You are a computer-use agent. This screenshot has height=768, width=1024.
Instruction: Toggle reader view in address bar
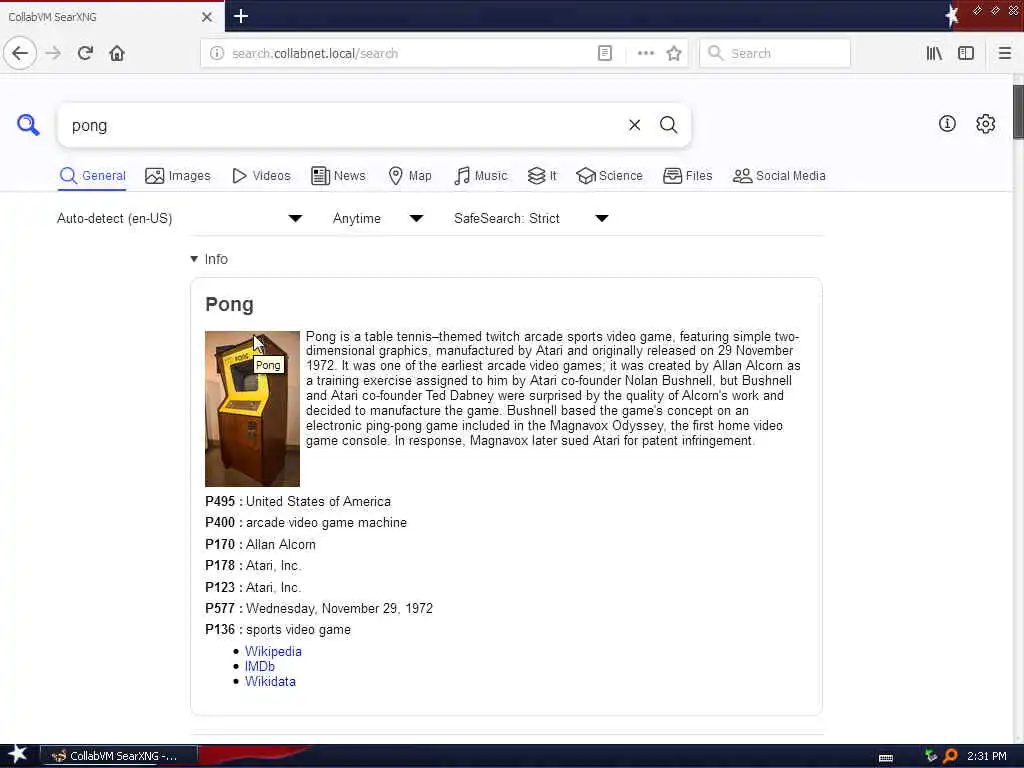click(605, 54)
